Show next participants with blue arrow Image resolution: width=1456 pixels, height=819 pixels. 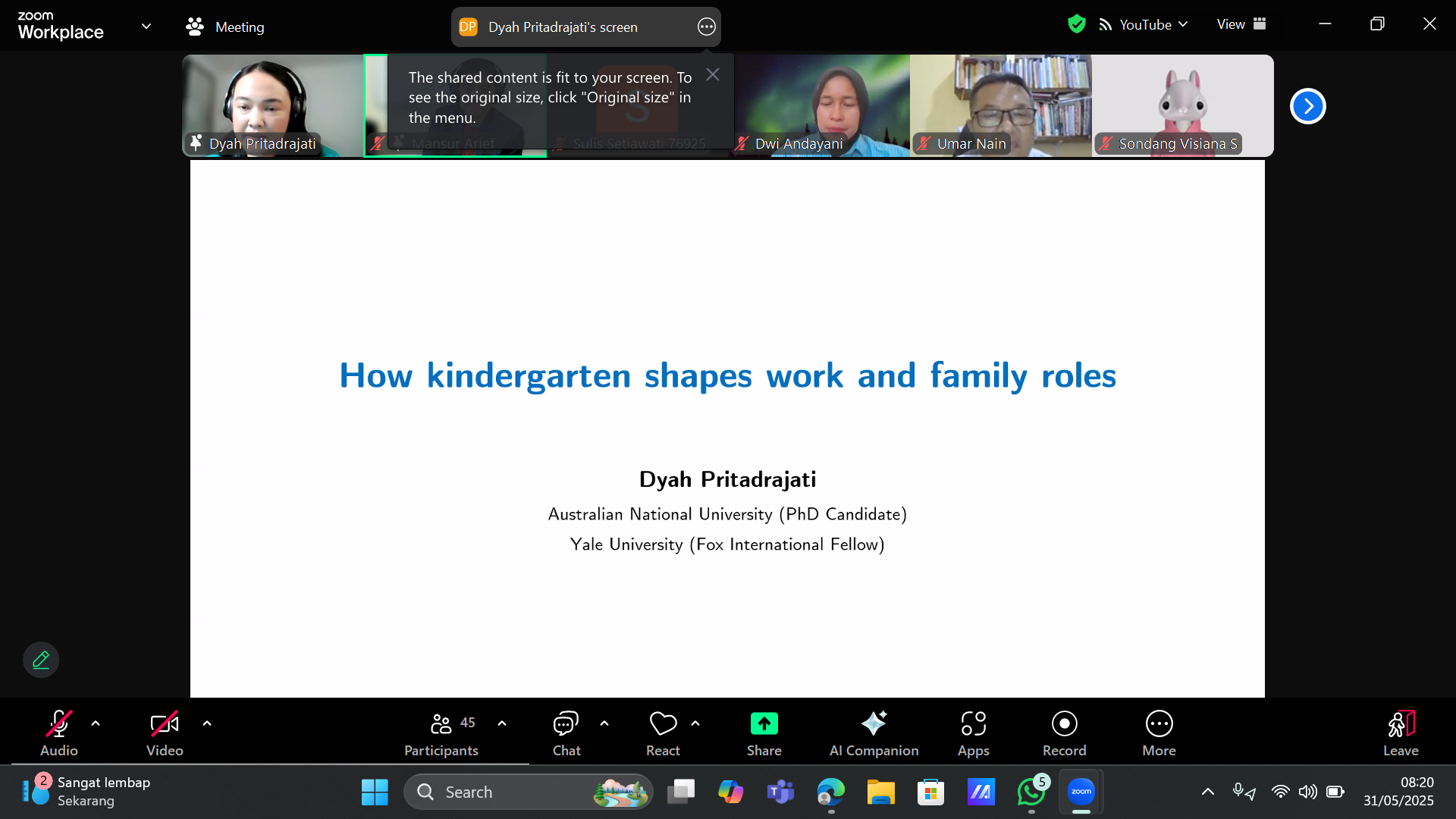point(1307,106)
